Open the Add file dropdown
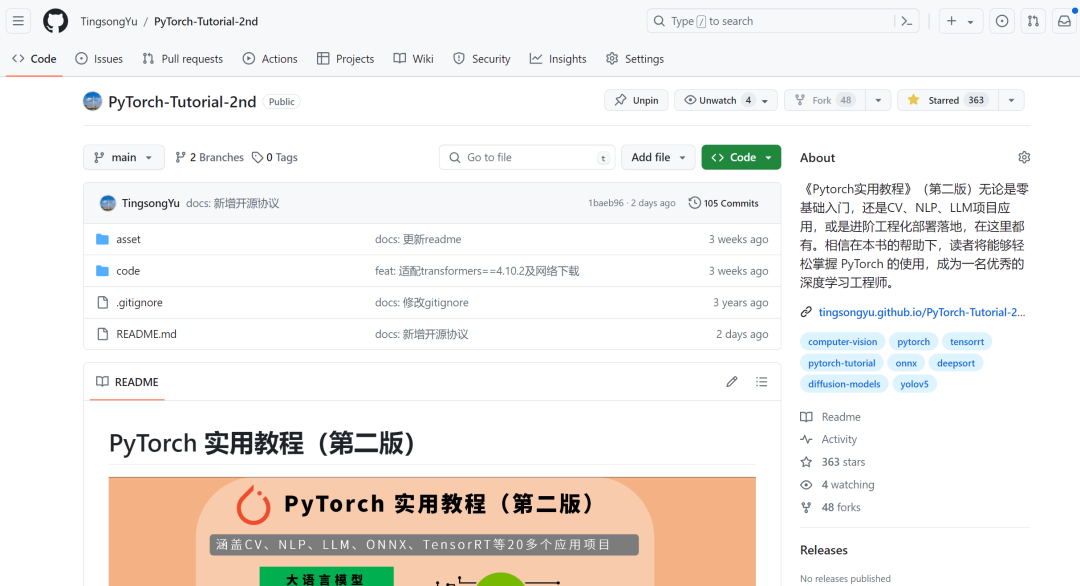The image size is (1080, 586). (x=658, y=157)
